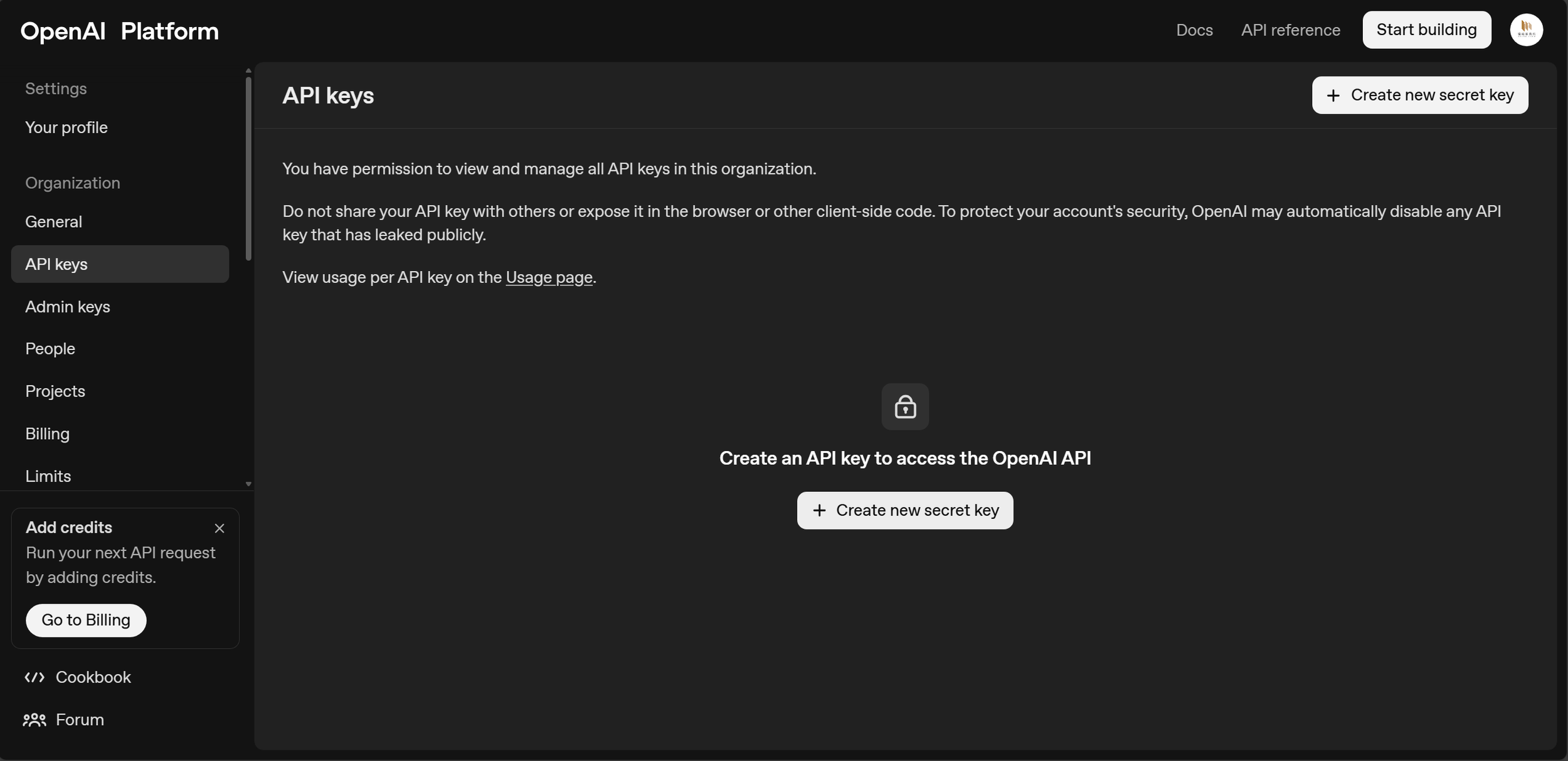
Task: Open the API reference link
Action: point(1290,30)
